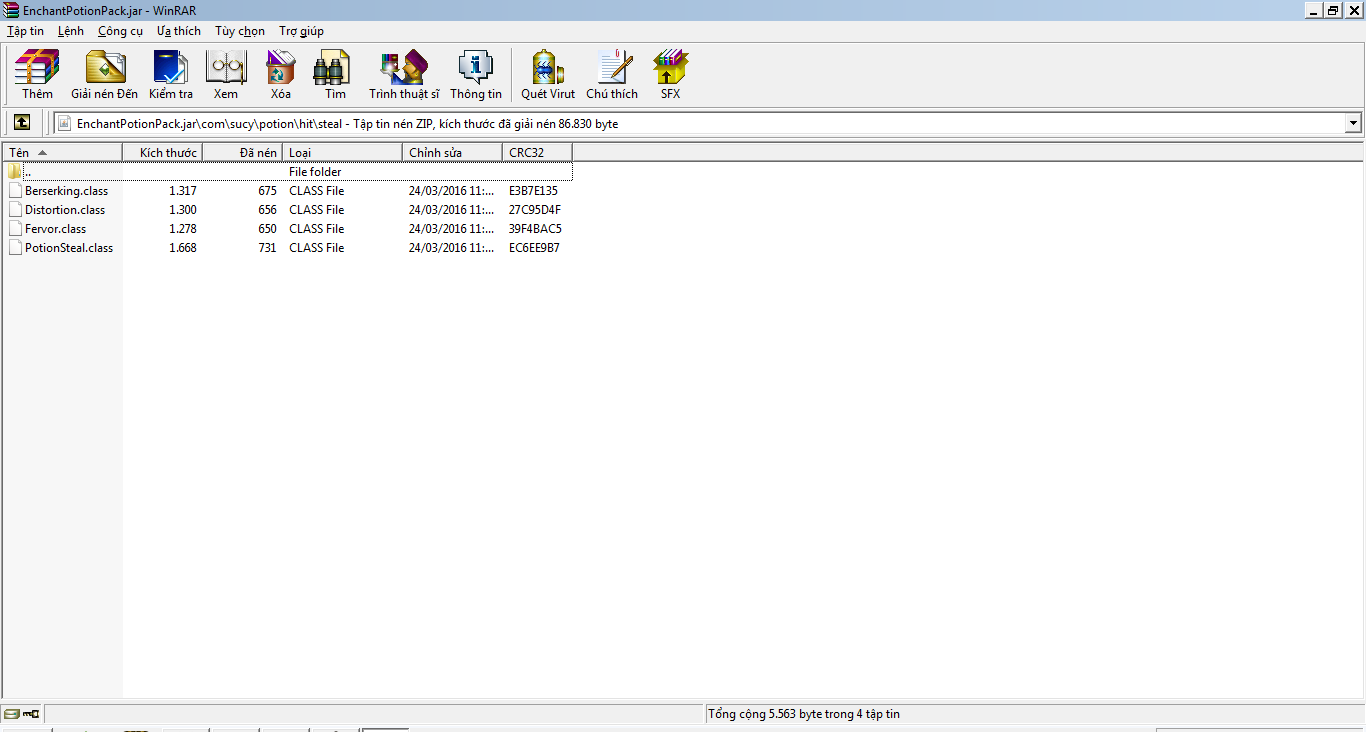This screenshot has height=732, width=1366.
Task: Open the Lệnh menu
Action: (71, 31)
